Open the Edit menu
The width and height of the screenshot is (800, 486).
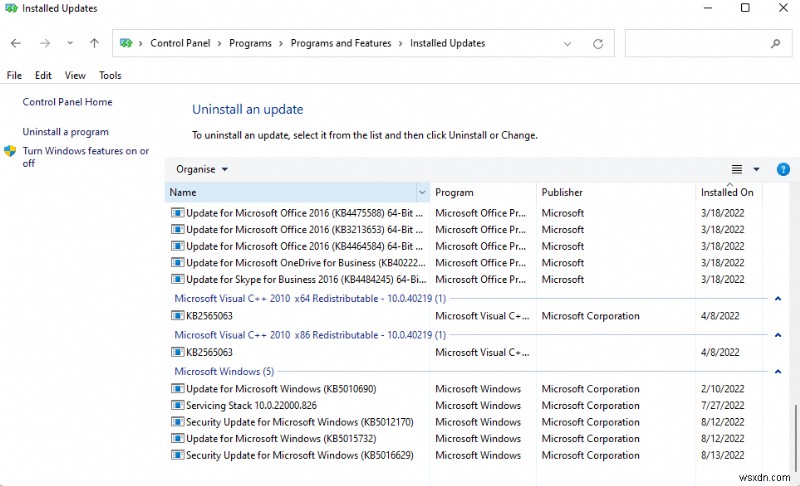click(x=43, y=75)
